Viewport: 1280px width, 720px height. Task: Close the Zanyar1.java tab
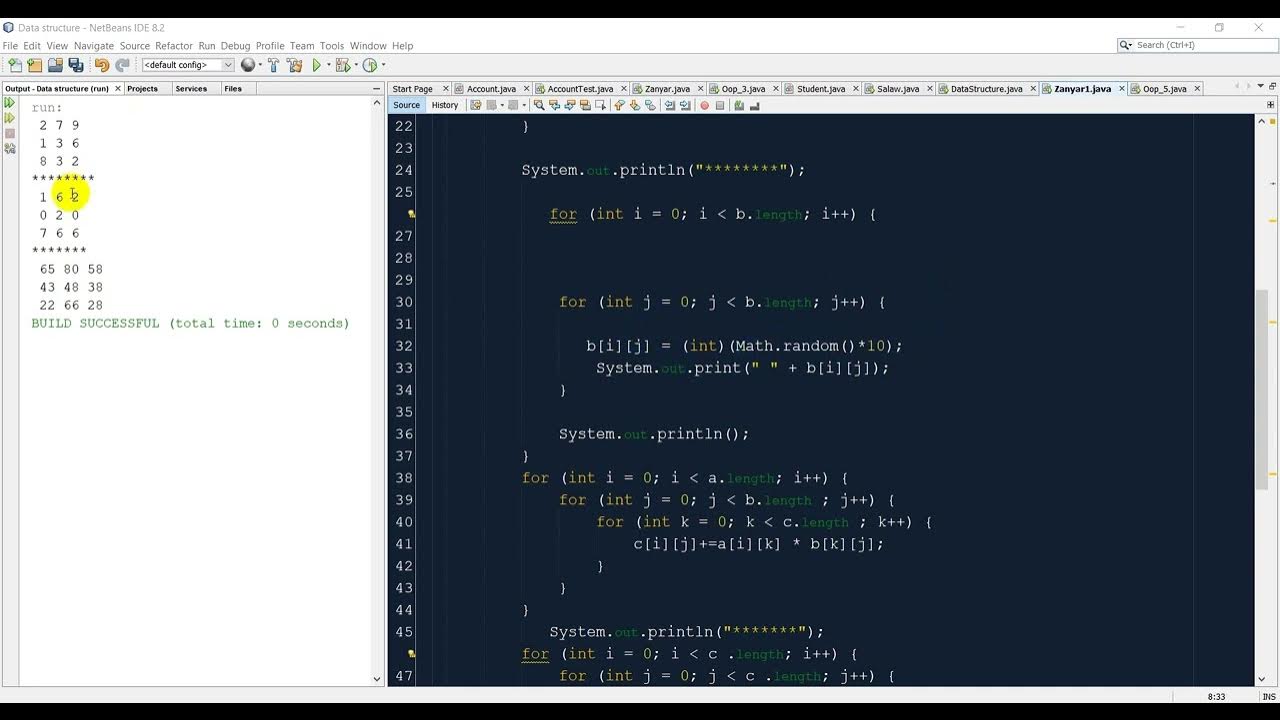1121,89
